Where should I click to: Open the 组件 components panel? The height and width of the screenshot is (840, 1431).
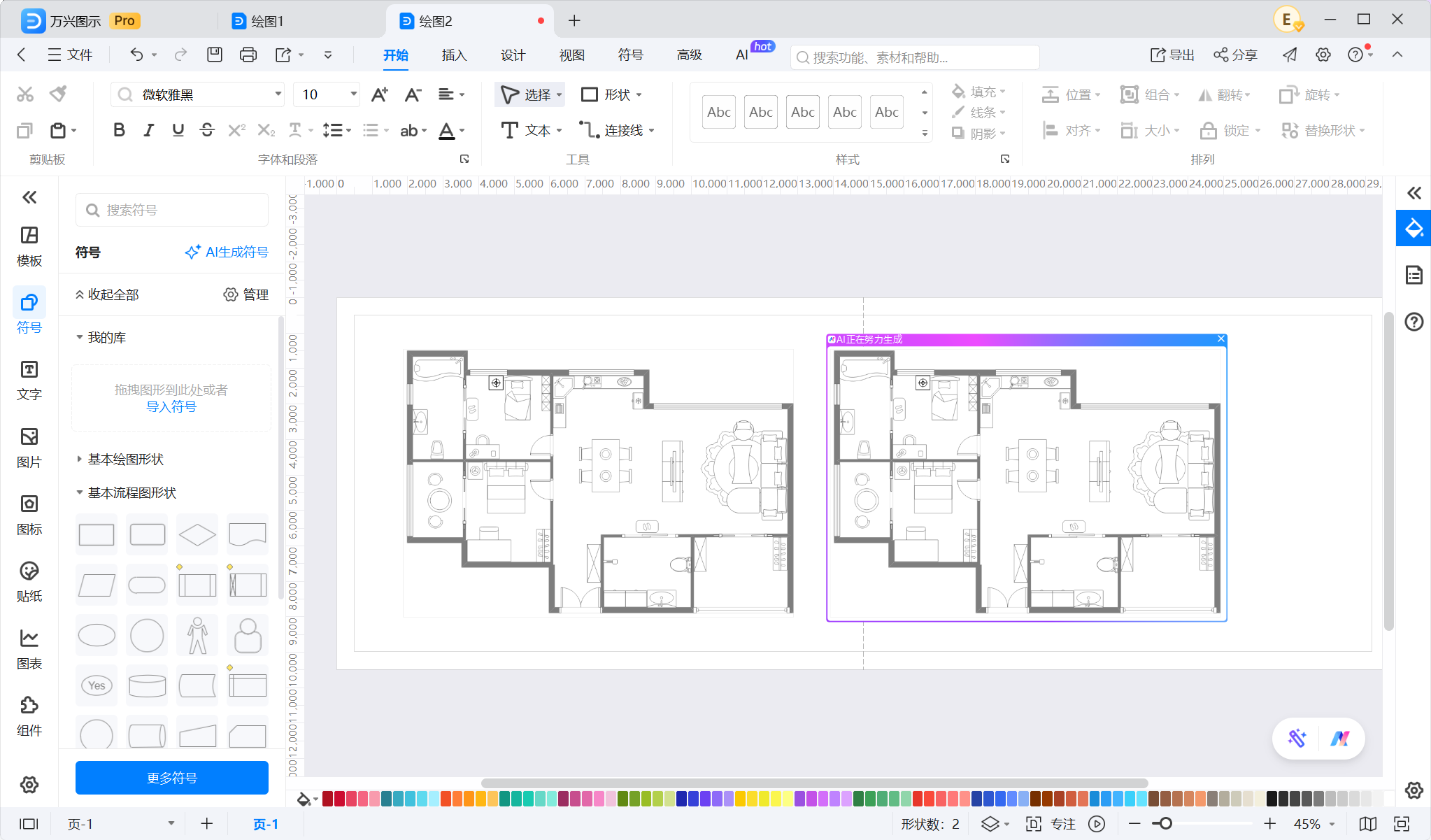pos(29,716)
